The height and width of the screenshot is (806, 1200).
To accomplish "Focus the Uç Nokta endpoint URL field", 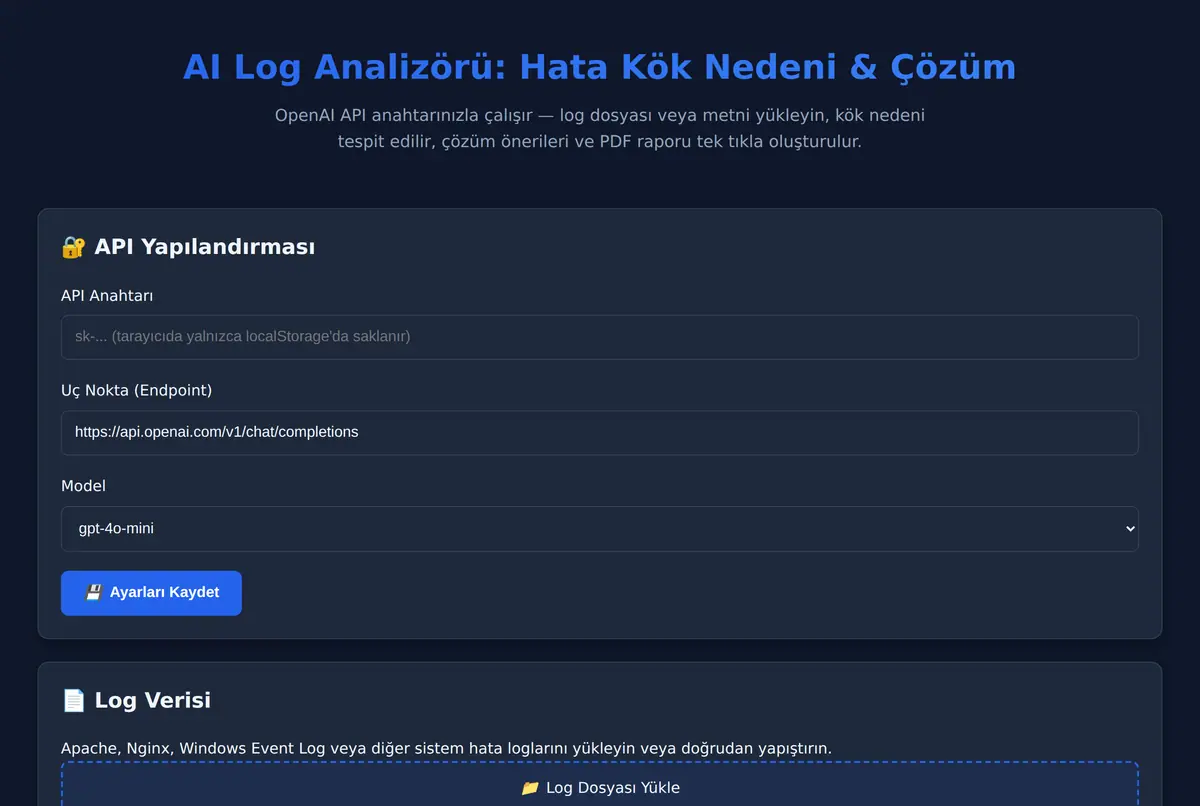I will 599,433.
